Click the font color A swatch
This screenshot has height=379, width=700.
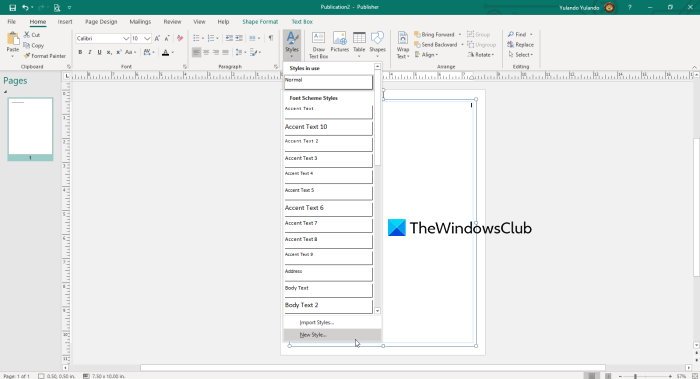tap(166, 53)
